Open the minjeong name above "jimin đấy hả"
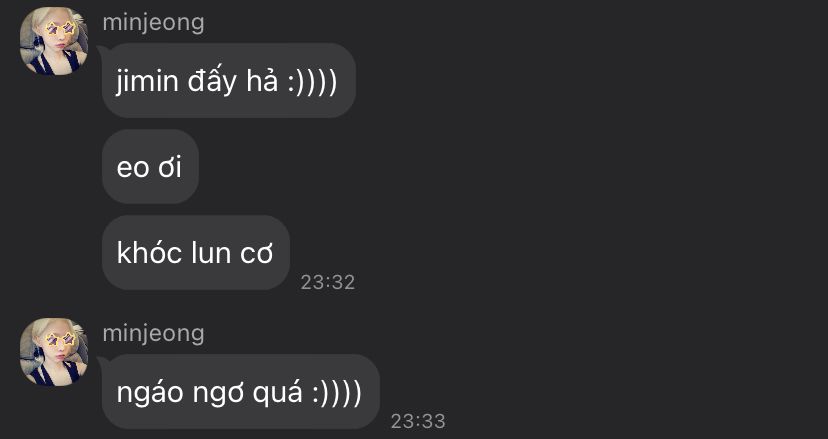This screenshot has height=439, width=828. tap(153, 24)
